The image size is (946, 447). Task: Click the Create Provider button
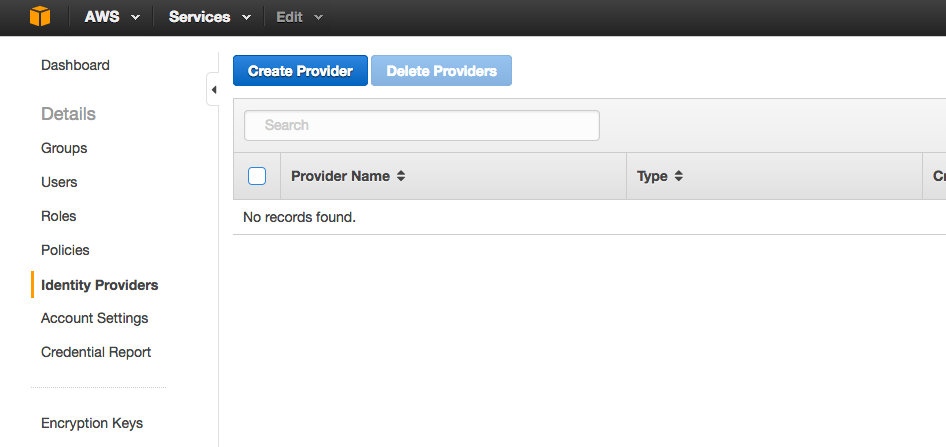[300, 71]
